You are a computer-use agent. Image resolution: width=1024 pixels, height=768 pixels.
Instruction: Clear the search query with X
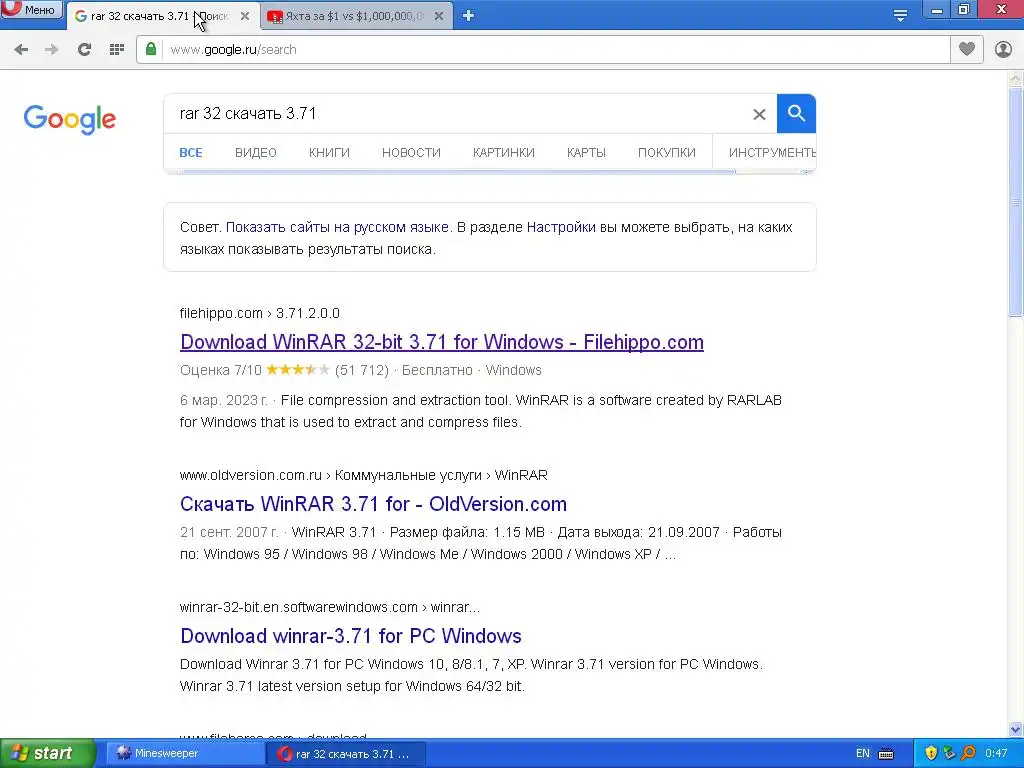coord(759,114)
